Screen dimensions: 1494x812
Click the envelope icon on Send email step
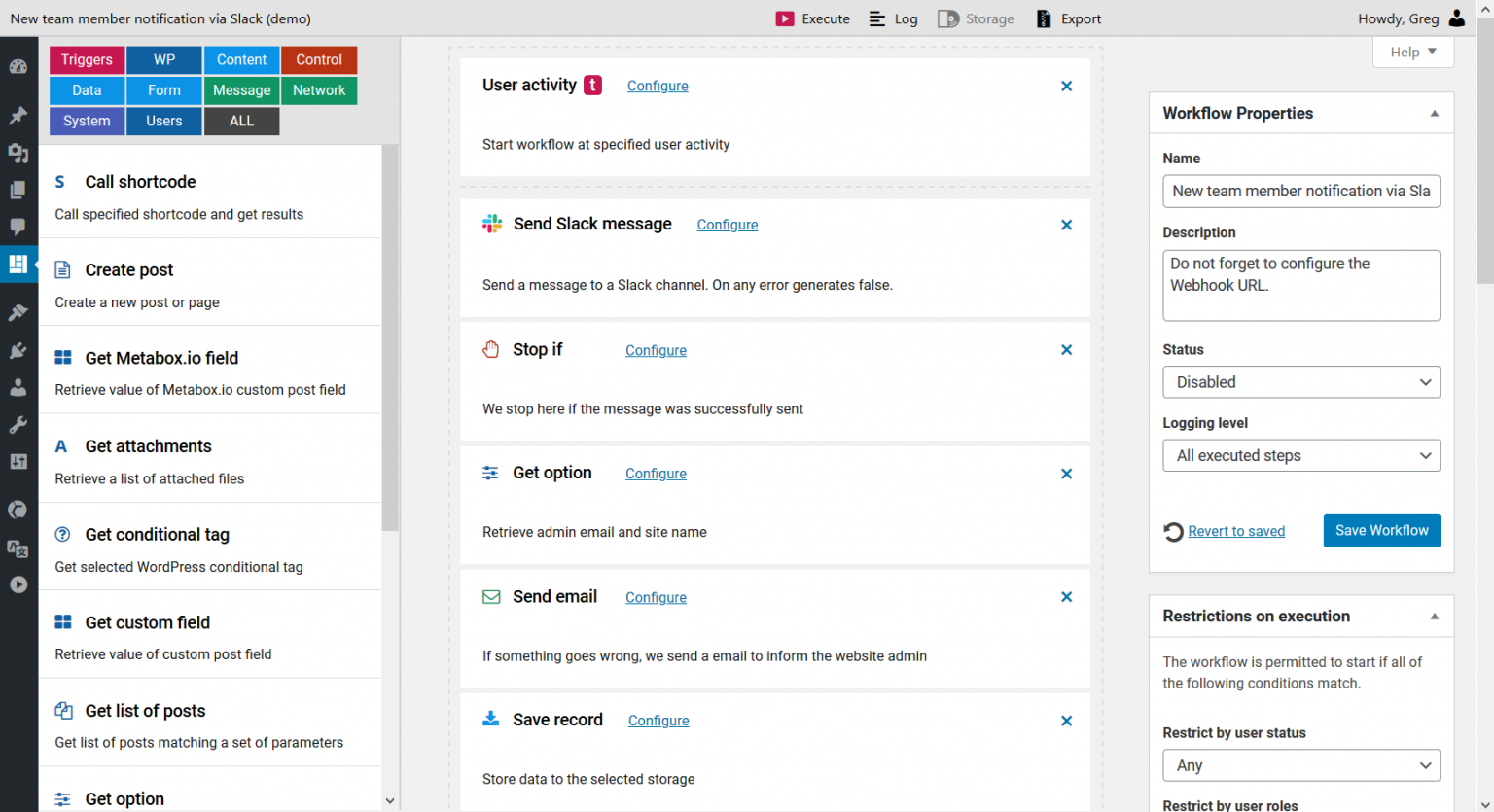click(x=491, y=596)
